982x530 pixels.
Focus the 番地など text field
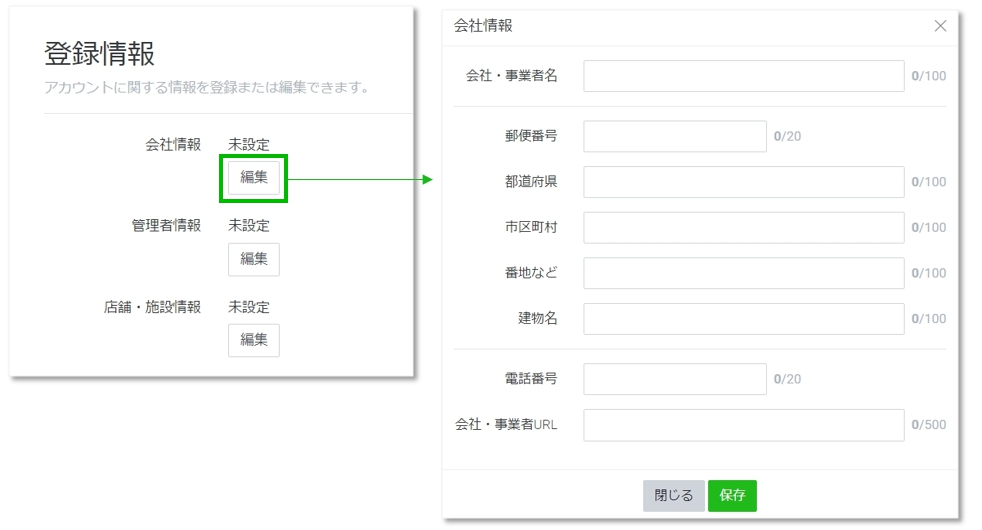[743, 273]
